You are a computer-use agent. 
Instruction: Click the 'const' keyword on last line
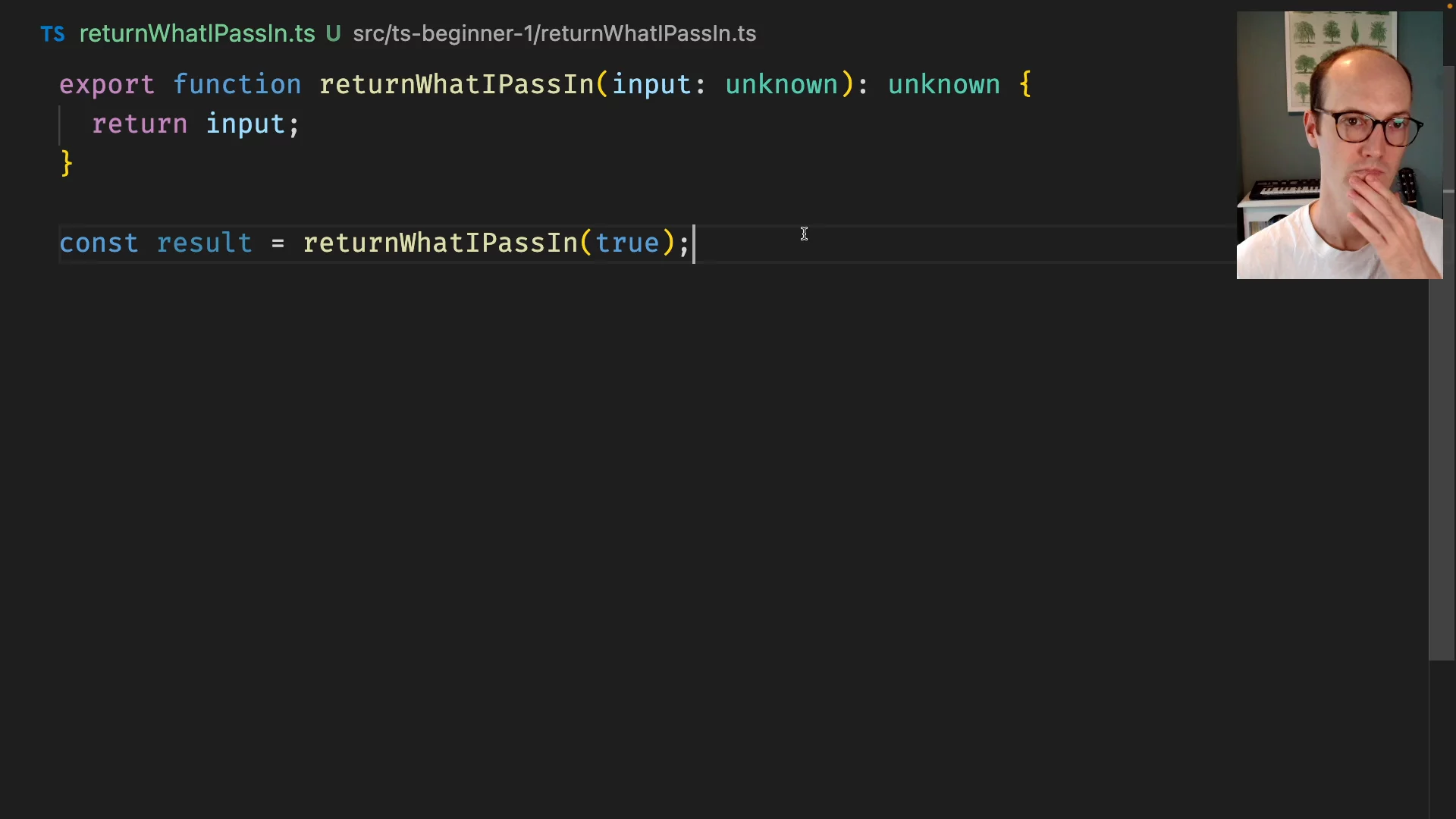tap(99, 243)
